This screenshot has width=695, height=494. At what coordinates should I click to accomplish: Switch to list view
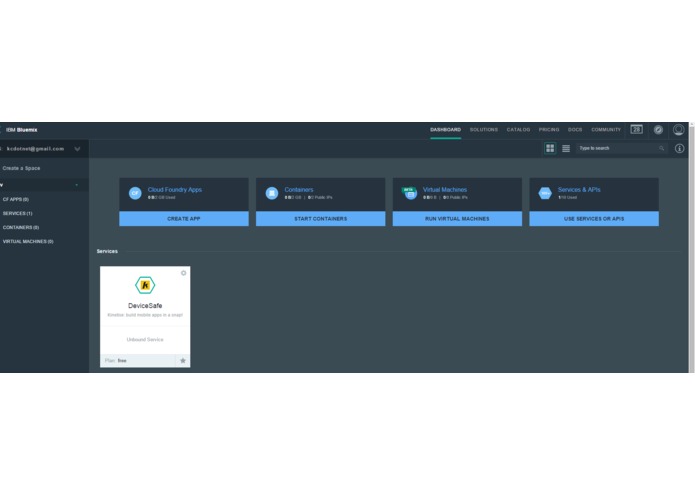point(566,148)
